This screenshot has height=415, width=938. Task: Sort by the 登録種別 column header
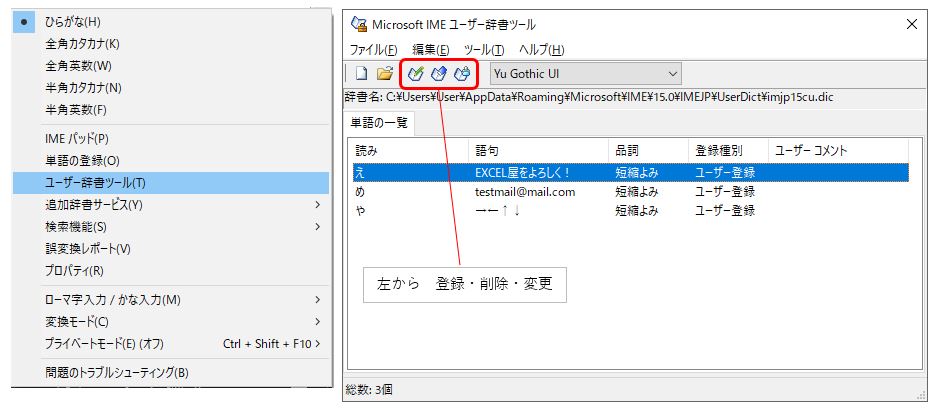pyautogui.click(x=728, y=151)
